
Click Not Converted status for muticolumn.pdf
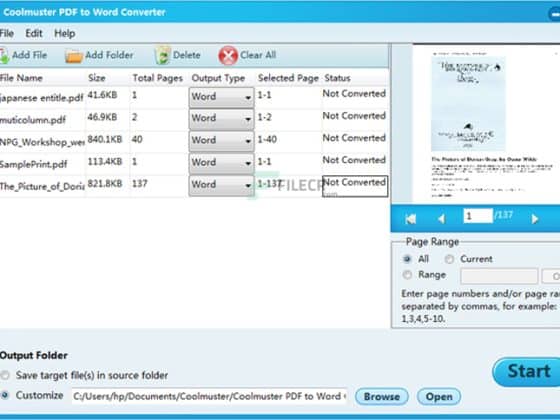[x=354, y=116]
